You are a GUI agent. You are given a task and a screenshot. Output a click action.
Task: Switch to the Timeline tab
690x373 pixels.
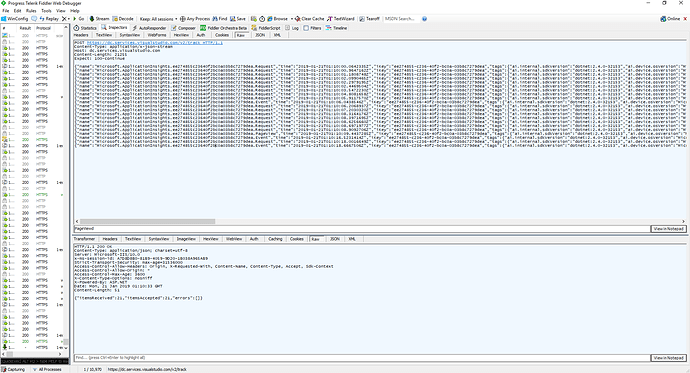(x=337, y=28)
